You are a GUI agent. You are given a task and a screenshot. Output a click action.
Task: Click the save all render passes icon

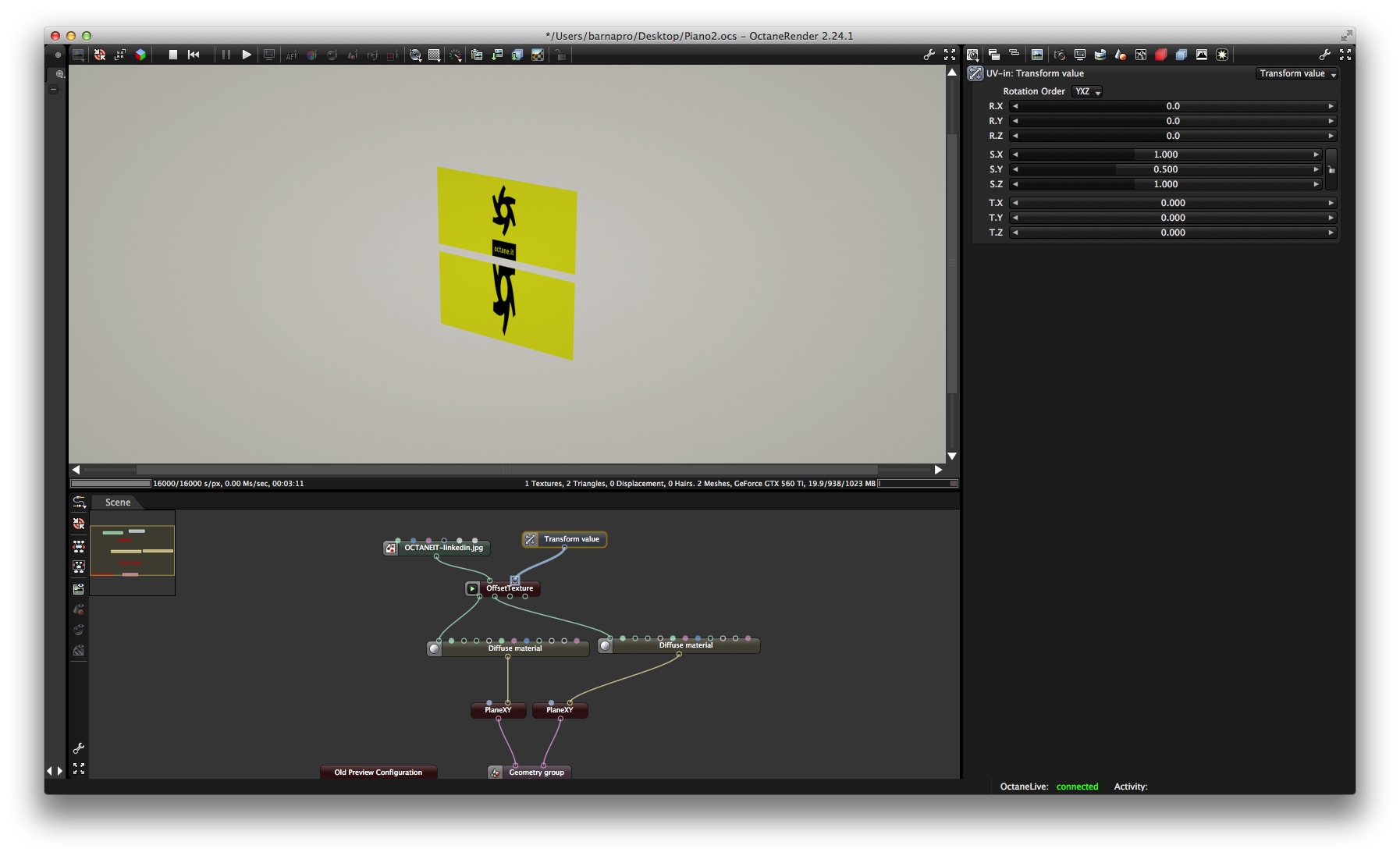click(x=517, y=55)
